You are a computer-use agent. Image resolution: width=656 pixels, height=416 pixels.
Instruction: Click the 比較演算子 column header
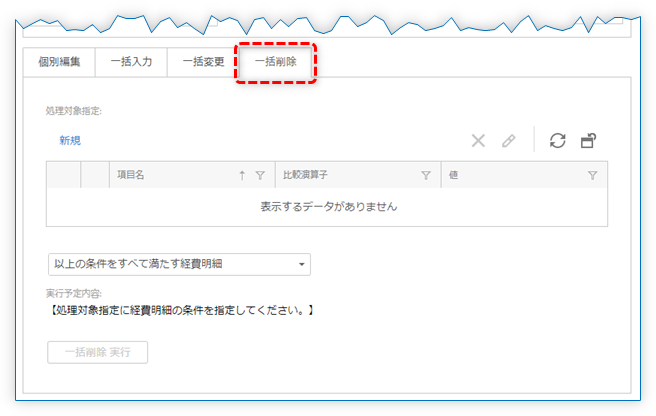358,175
